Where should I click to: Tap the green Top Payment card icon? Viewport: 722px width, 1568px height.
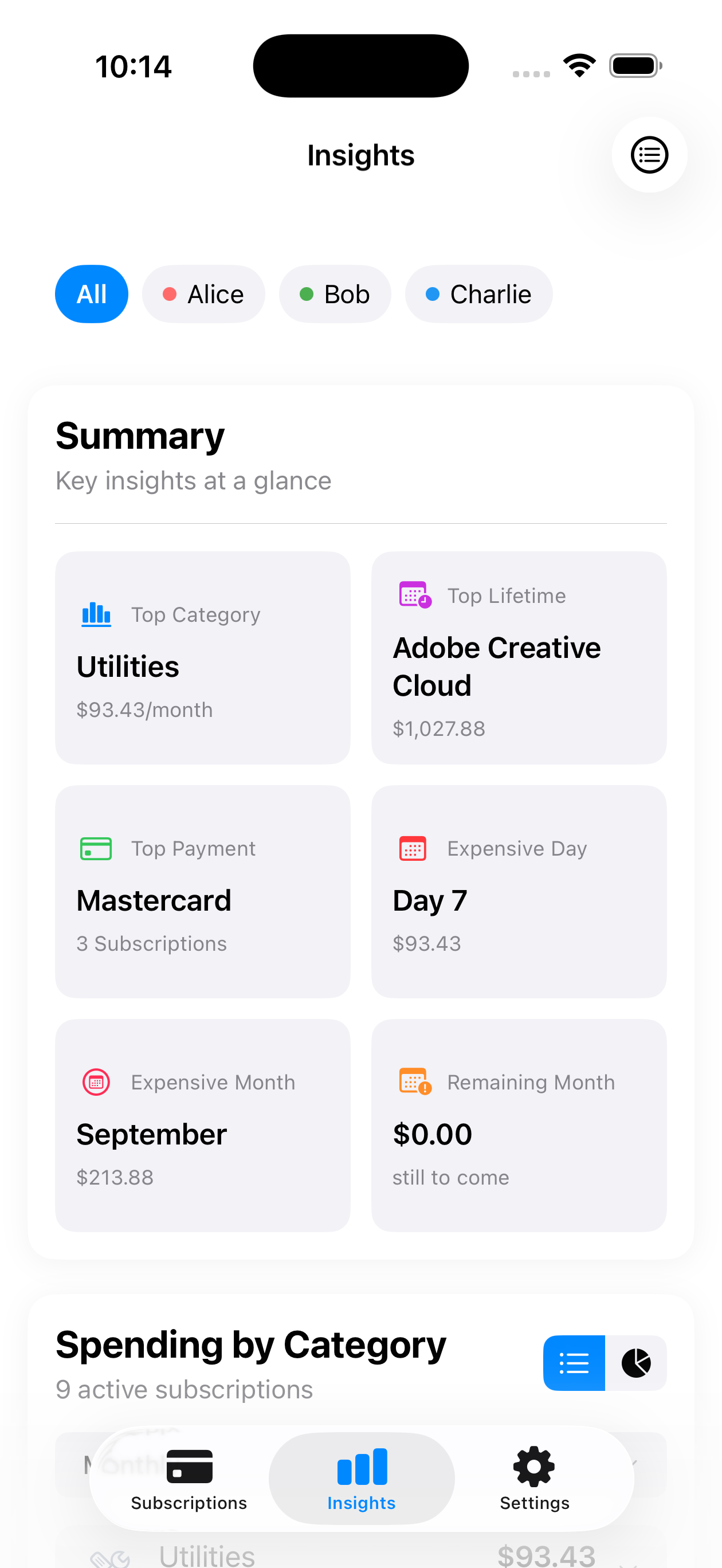96,848
